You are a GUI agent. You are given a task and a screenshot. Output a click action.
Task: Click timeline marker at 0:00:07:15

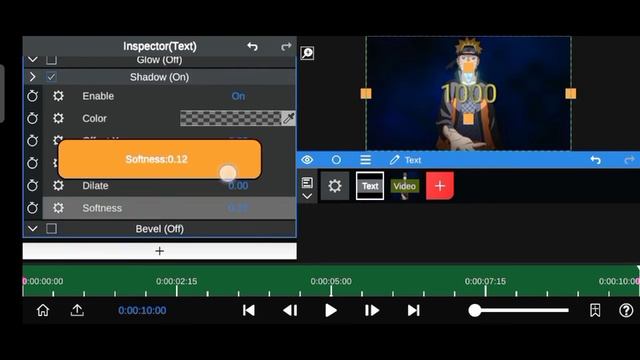(485, 282)
